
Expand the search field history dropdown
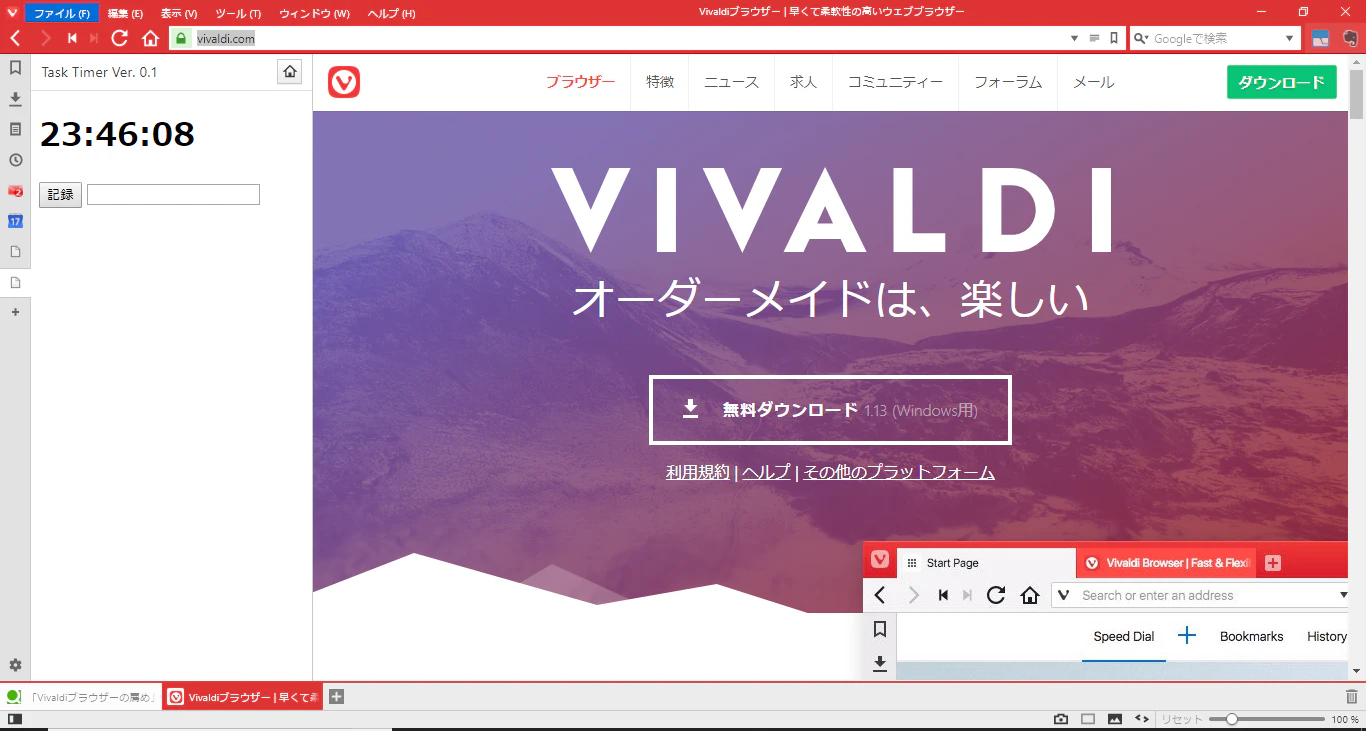(x=1290, y=38)
